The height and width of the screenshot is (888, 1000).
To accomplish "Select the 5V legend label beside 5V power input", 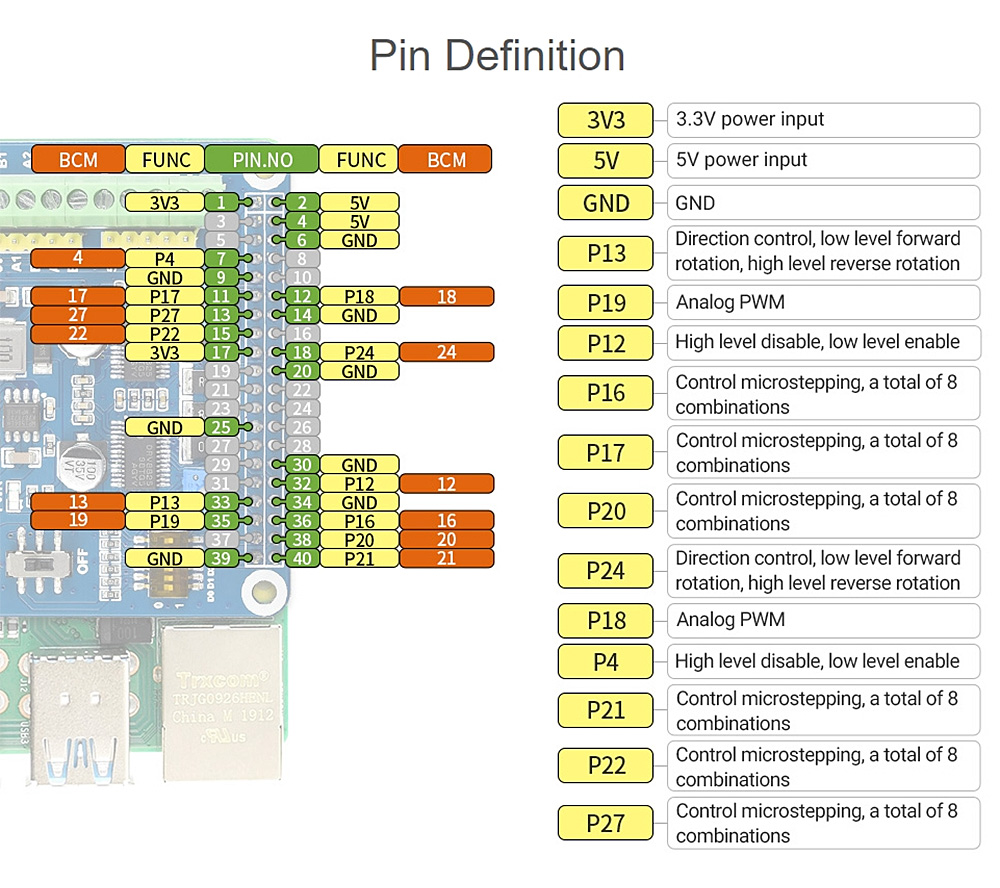I will [606, 161].
